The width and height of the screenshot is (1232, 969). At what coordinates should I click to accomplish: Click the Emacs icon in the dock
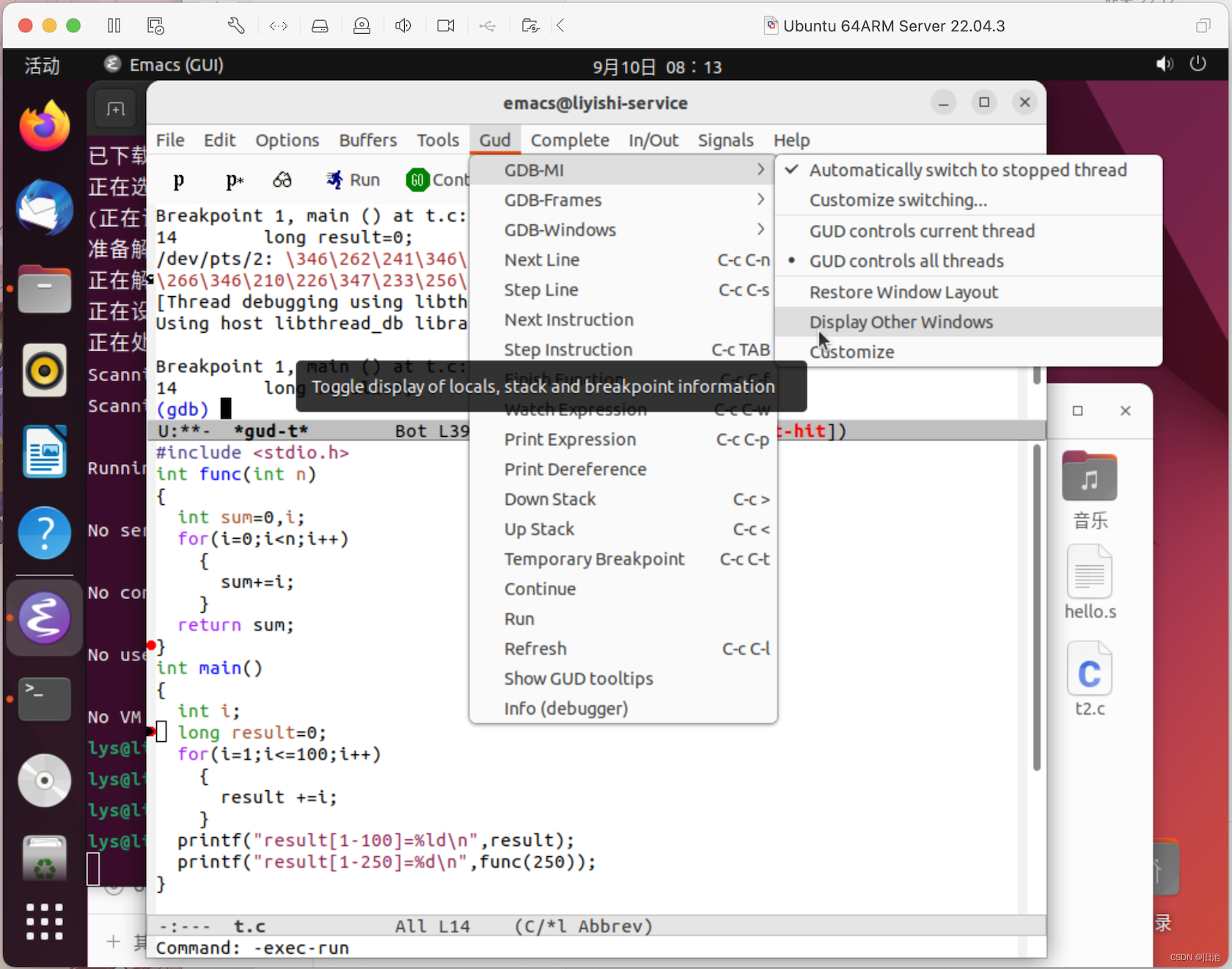tap(45, 618)
